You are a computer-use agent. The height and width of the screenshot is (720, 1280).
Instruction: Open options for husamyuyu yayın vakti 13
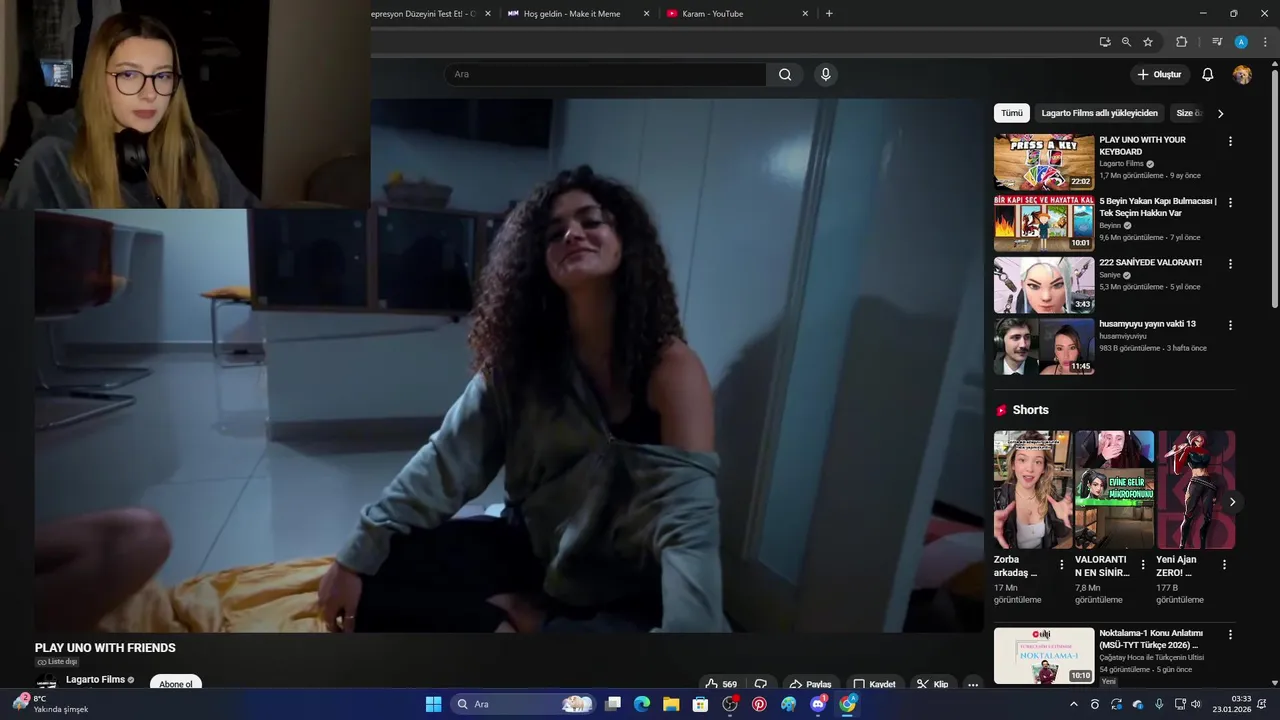pos(1230,325)
